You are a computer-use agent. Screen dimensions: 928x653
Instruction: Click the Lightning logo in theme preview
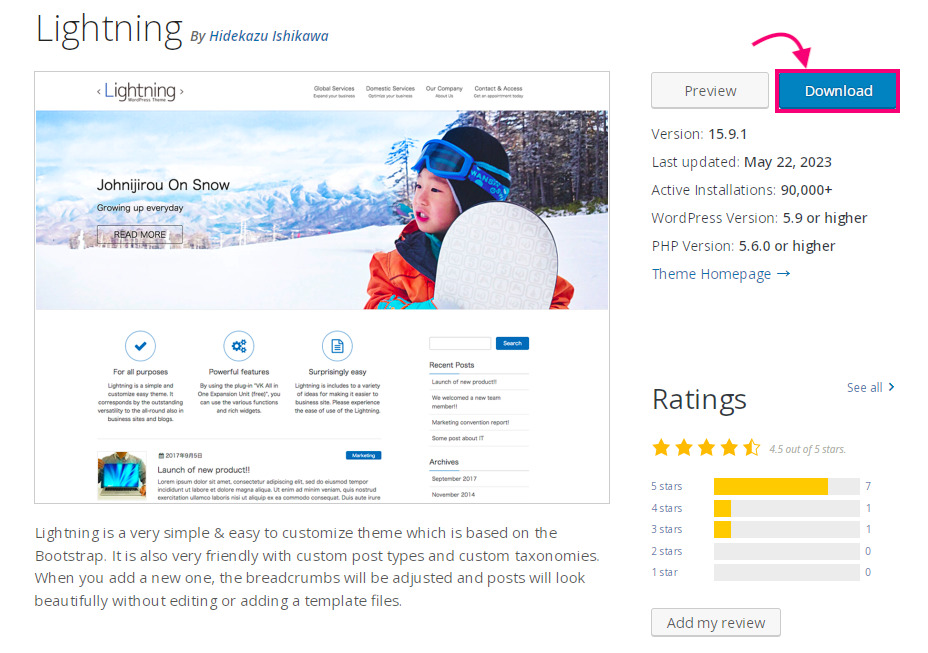140,91
